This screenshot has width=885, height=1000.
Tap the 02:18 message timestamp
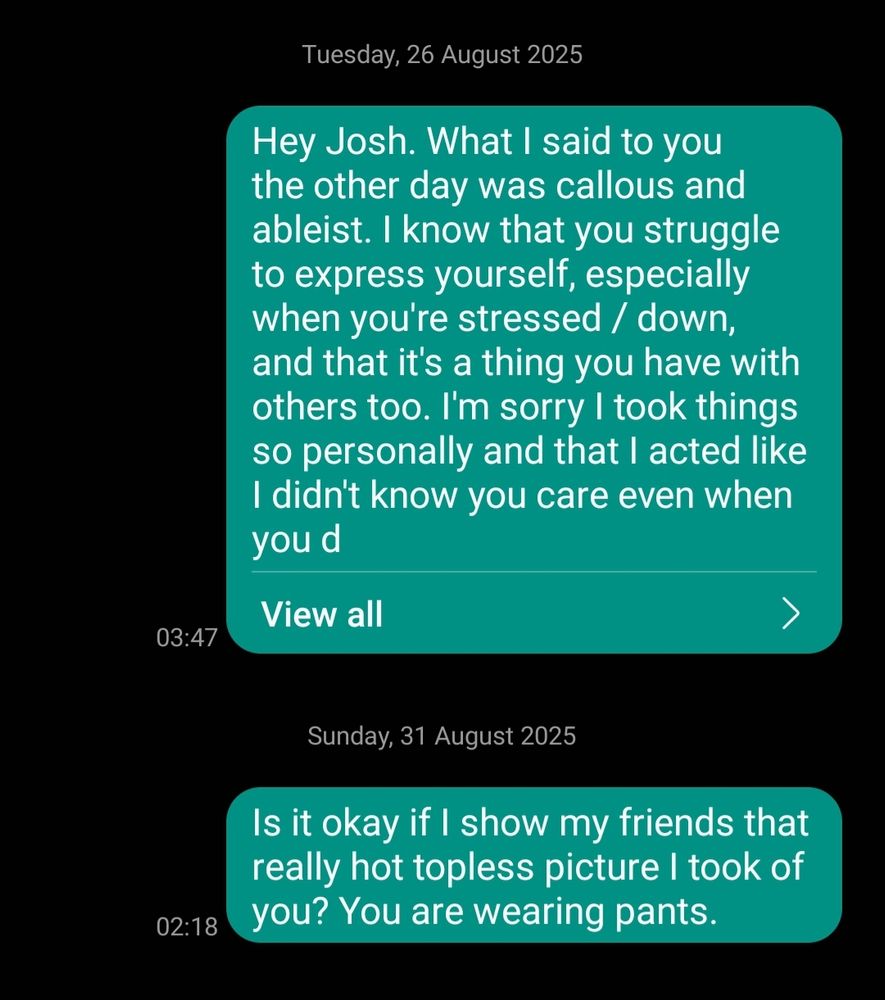click(x=187, y=926)
